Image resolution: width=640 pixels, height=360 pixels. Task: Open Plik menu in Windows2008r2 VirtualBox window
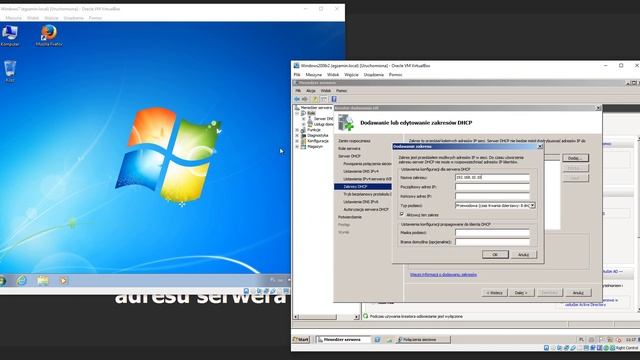tap(297, 75)
